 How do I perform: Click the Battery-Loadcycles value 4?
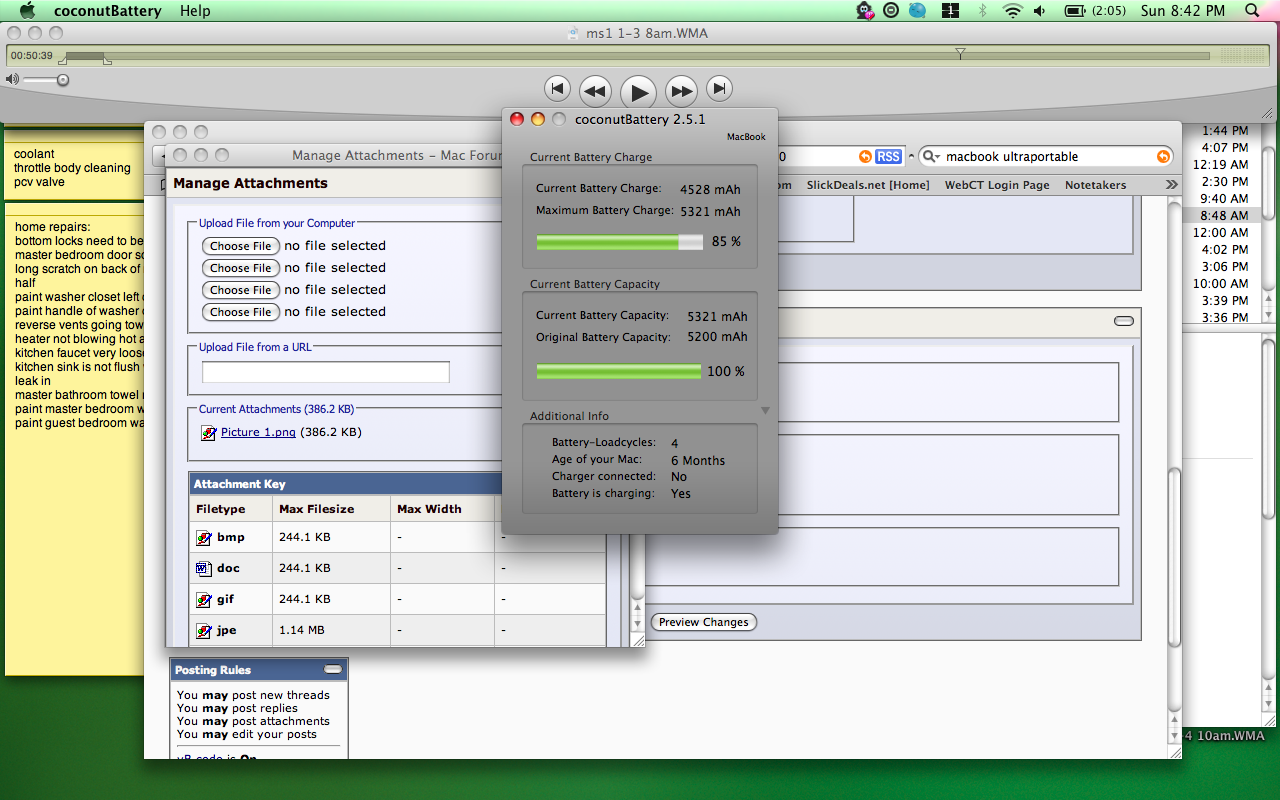[x=675, y=443]
